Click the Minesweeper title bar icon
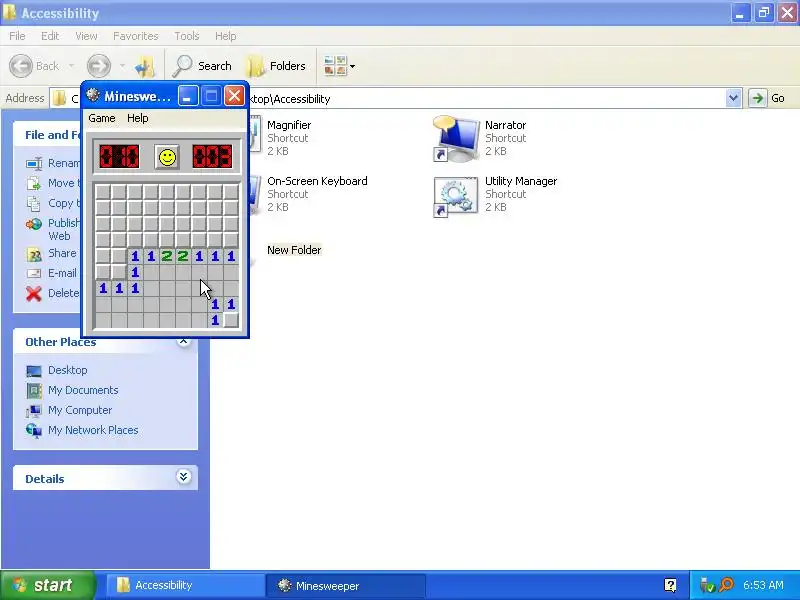The height and width of the screenshot is (600, 800). pyautogui.click(x=93, y=95)
